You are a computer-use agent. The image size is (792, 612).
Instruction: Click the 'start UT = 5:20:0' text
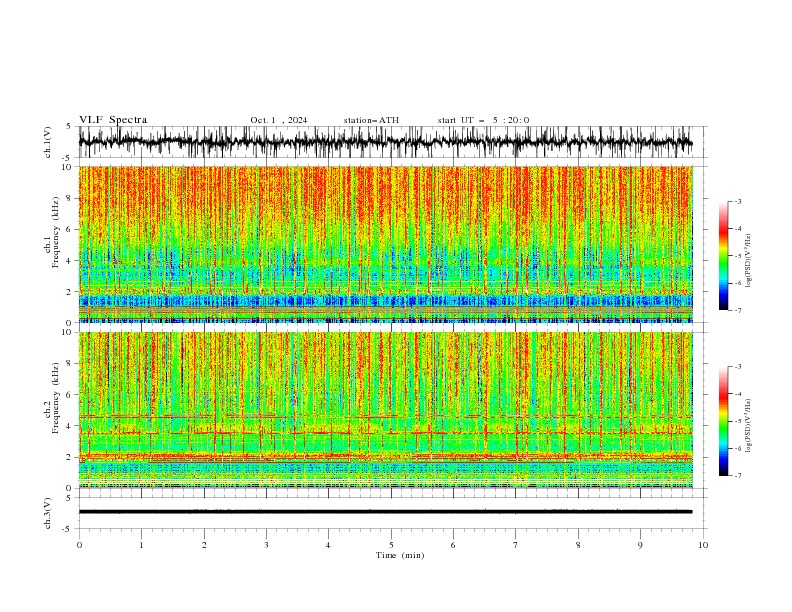tap(483, 120)
